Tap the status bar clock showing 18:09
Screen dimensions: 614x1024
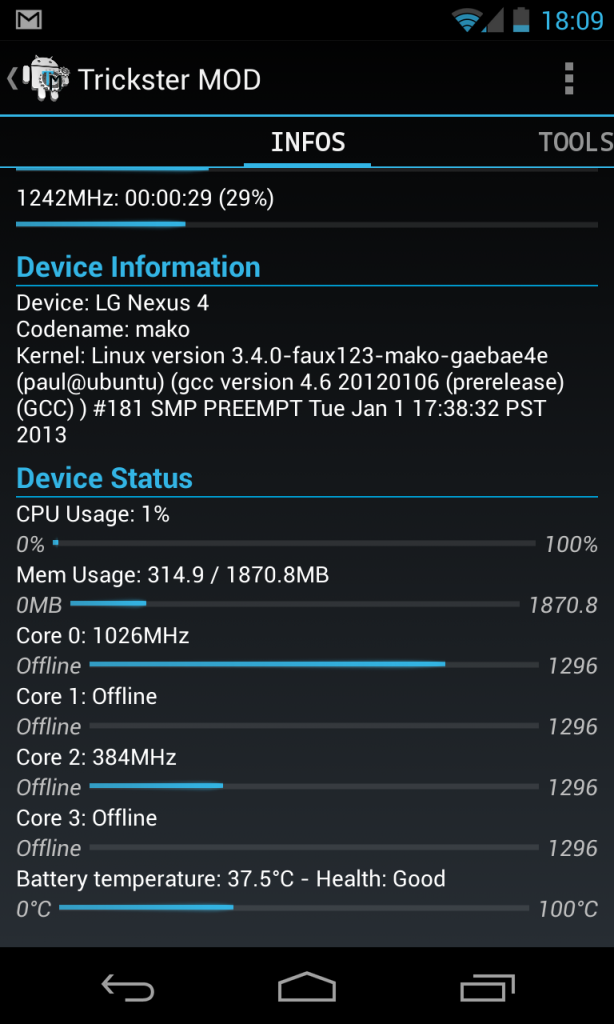(x=572, y=20)
